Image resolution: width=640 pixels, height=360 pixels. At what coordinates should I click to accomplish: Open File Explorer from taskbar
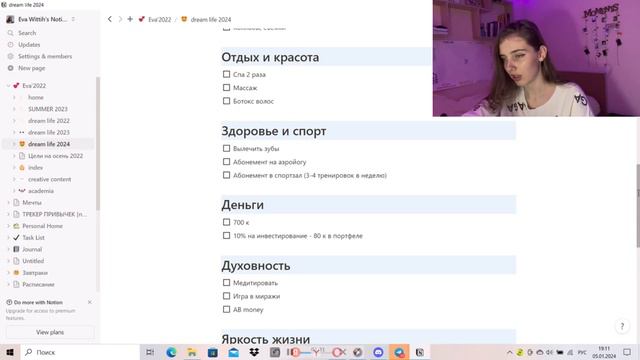[x=192, y=352]
